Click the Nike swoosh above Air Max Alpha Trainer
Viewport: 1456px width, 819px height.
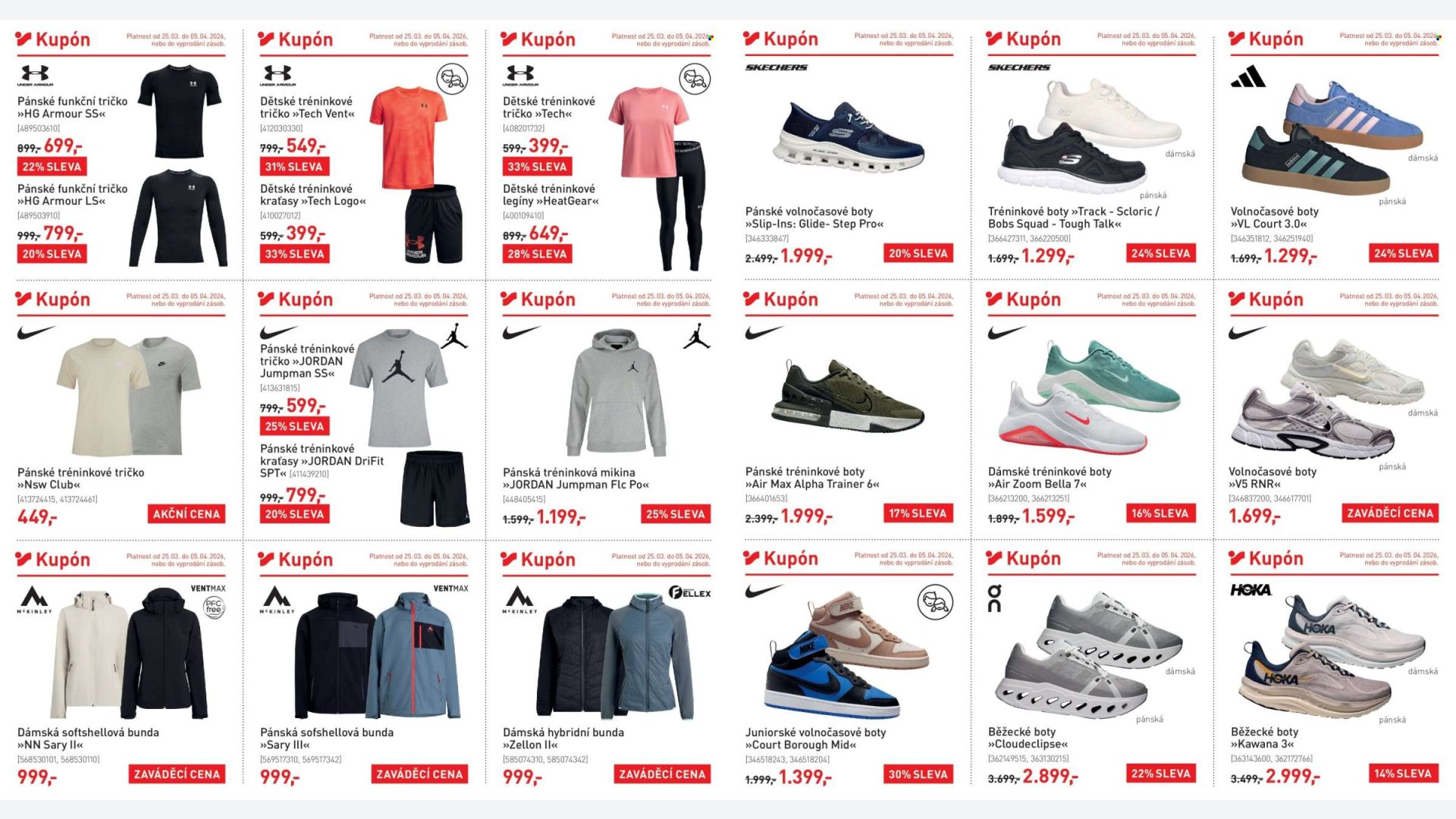point(764,332)
